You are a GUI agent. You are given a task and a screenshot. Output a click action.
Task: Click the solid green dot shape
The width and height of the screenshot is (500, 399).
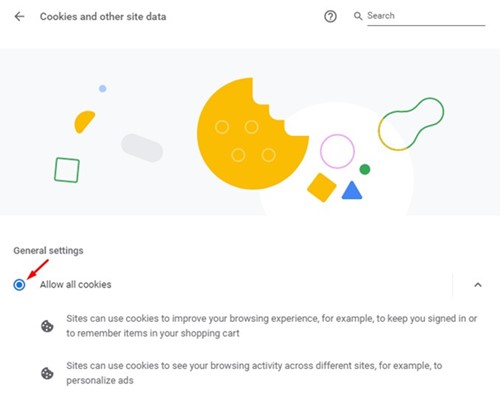pos(365,169)
